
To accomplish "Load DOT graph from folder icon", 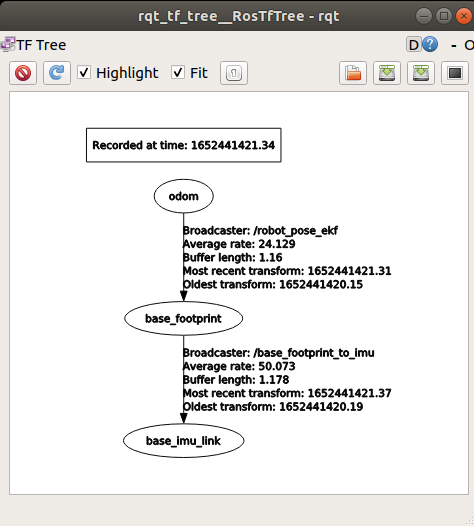I will pyautogui.click(x=353, y=73).
